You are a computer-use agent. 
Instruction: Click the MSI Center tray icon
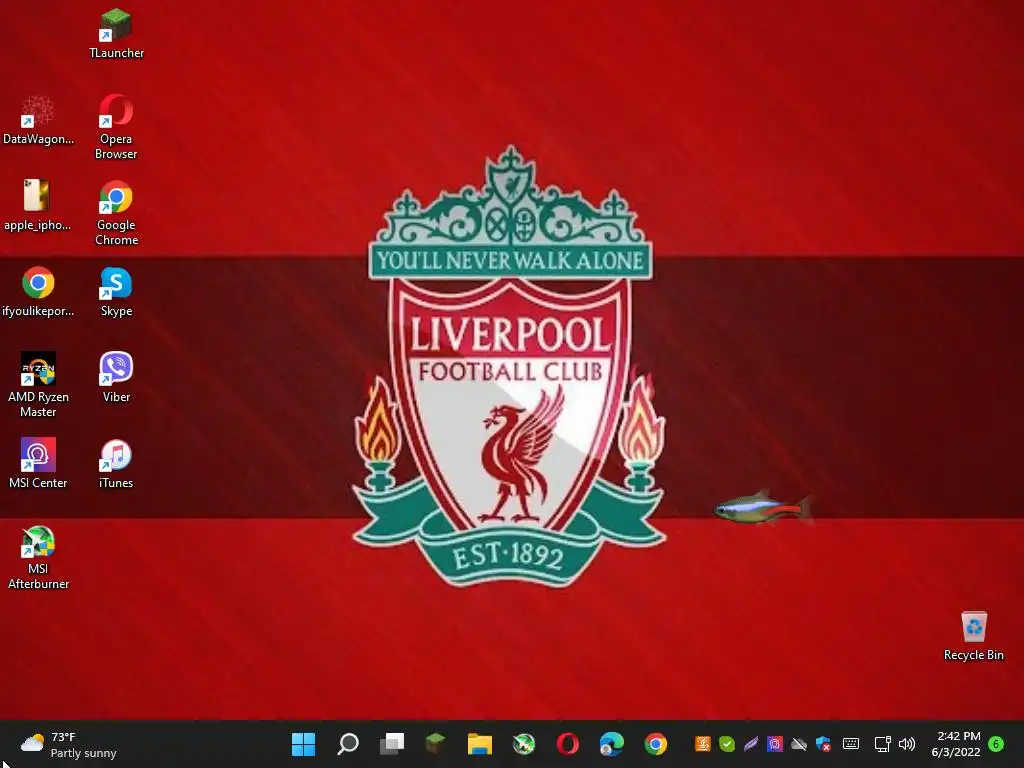point(775,744)
